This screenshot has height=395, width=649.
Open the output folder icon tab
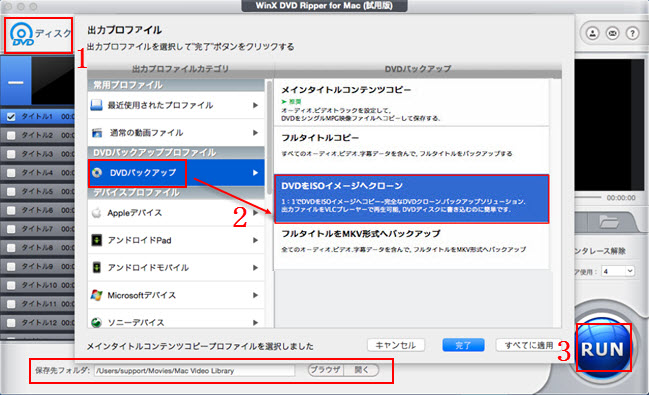coord(608,222)
